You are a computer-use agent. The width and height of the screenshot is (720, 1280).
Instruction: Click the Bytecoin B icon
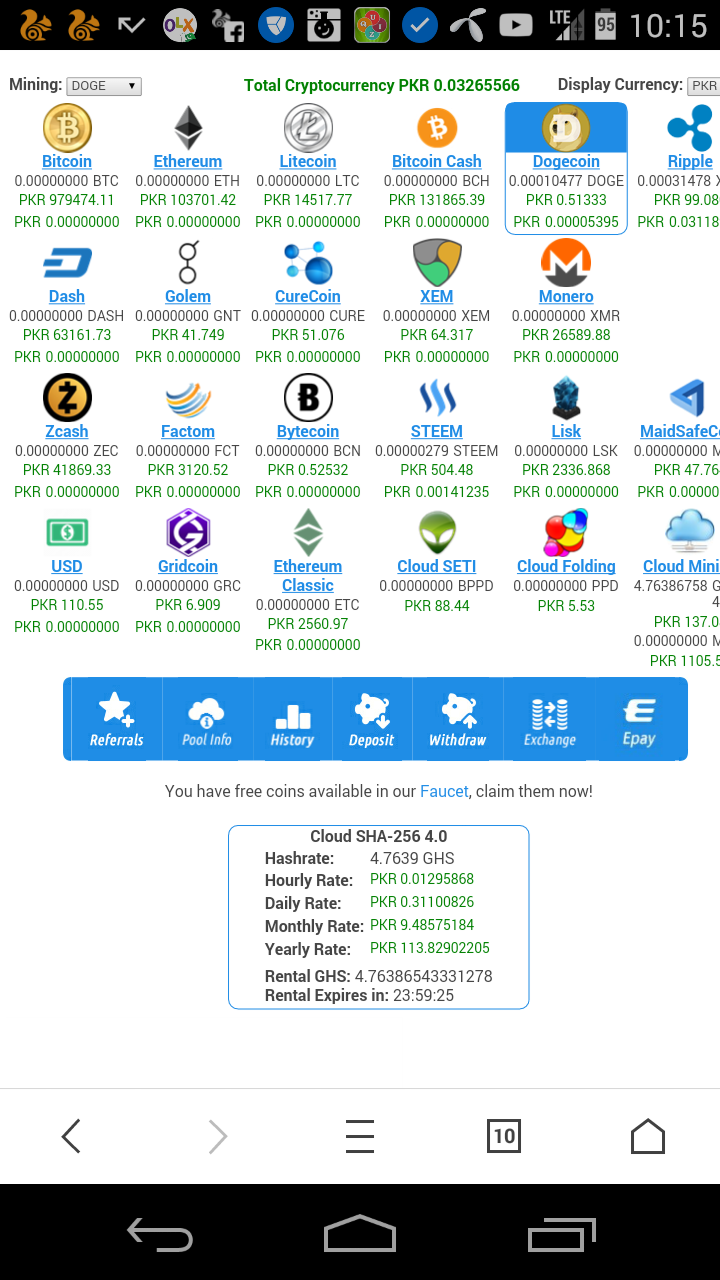point(308,398)
